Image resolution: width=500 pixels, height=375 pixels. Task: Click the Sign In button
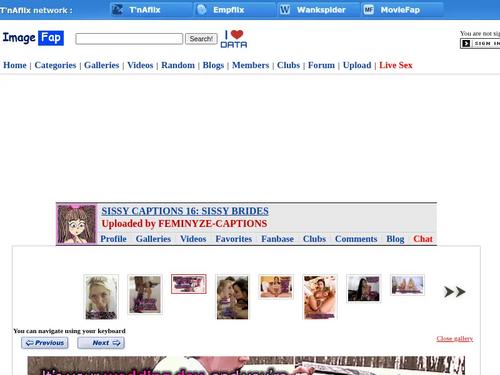(480, 43)
